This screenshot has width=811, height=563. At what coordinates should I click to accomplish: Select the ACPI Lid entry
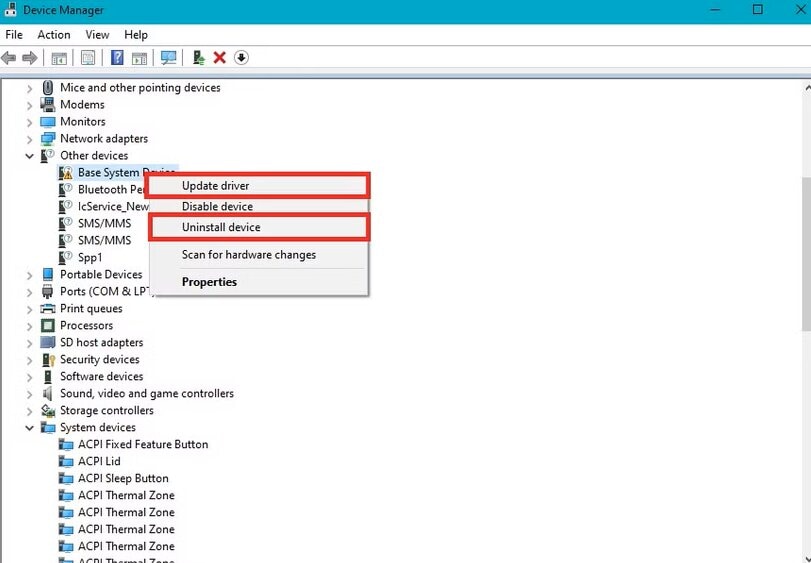(99, 461)
